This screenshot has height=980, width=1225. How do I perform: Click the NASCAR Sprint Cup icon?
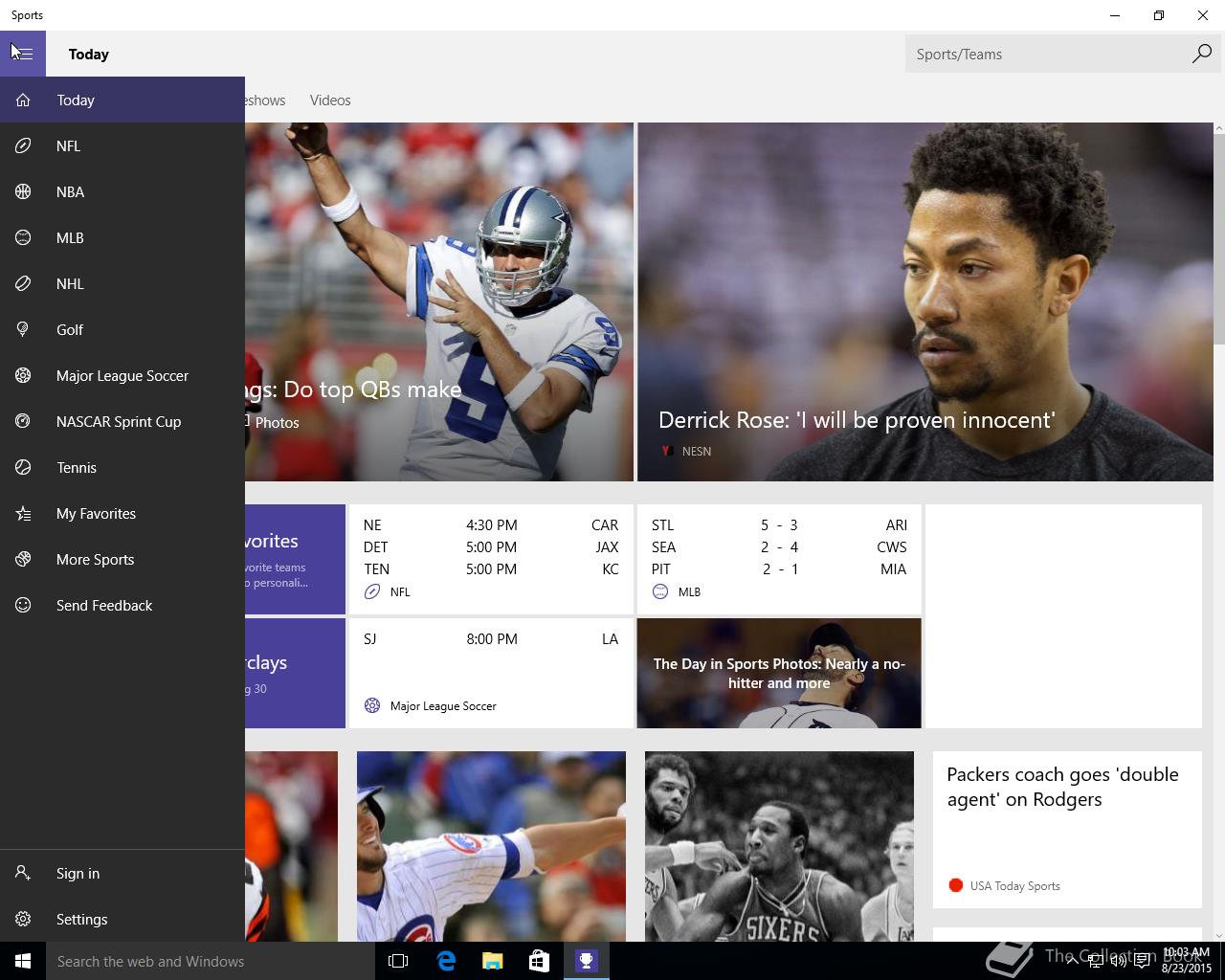[x=23, y=421]
